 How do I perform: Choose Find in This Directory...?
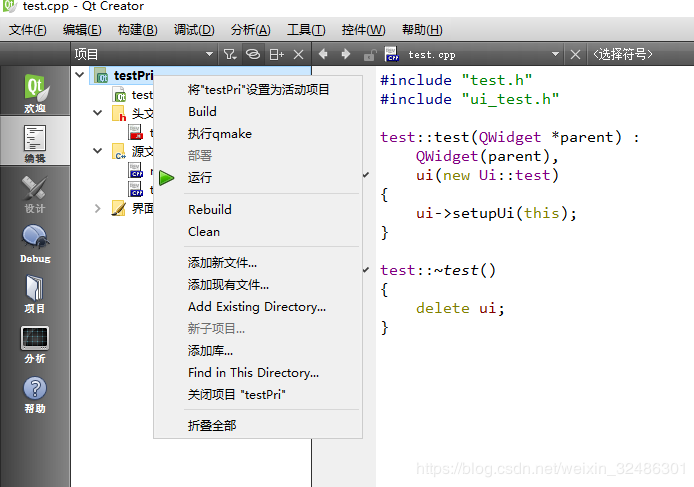[x=258, y=373]
